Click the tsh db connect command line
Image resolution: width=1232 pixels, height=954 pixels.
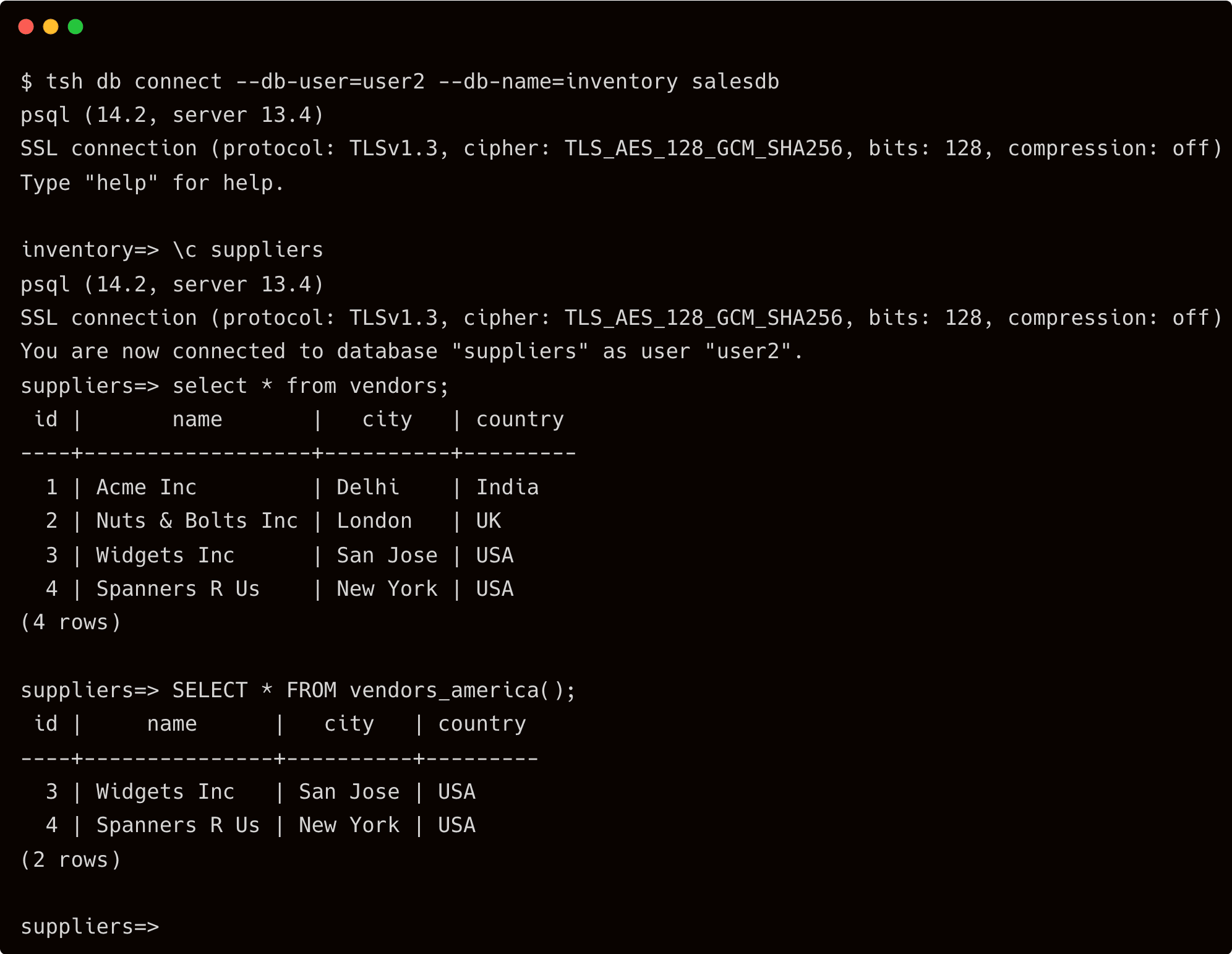(x=400, y=82)
